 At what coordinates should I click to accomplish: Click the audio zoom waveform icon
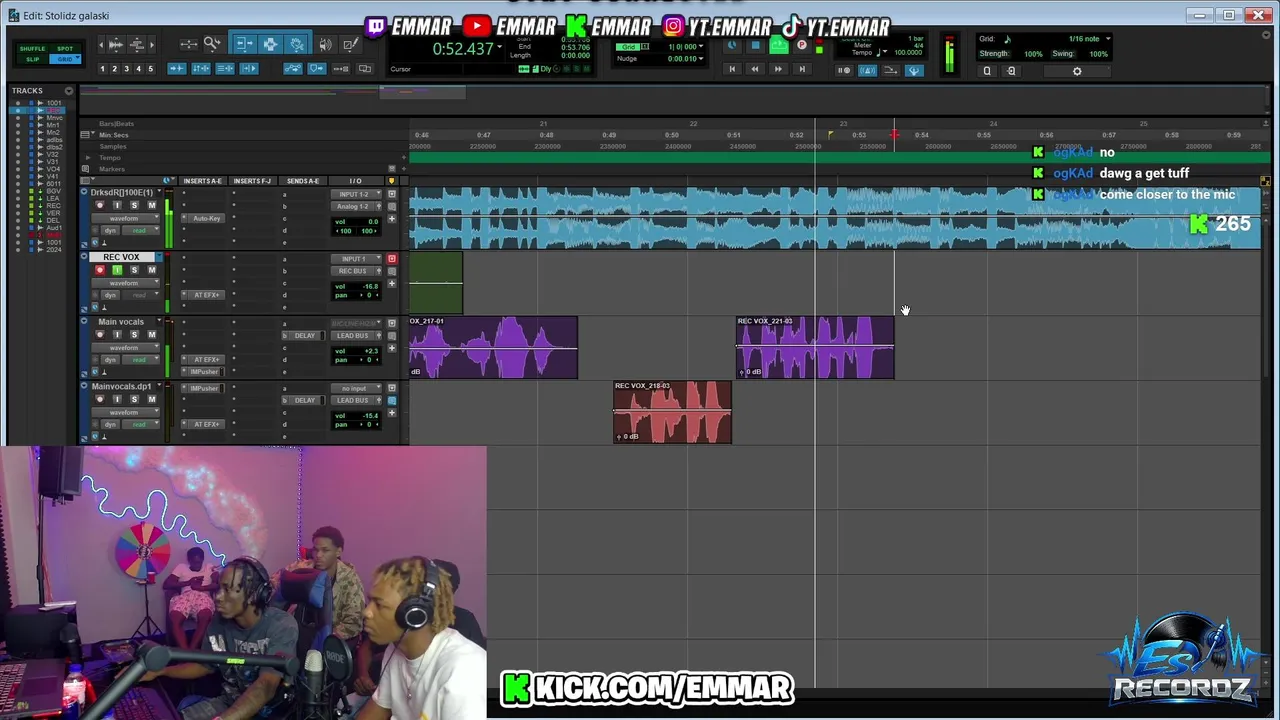click(116, 45)
